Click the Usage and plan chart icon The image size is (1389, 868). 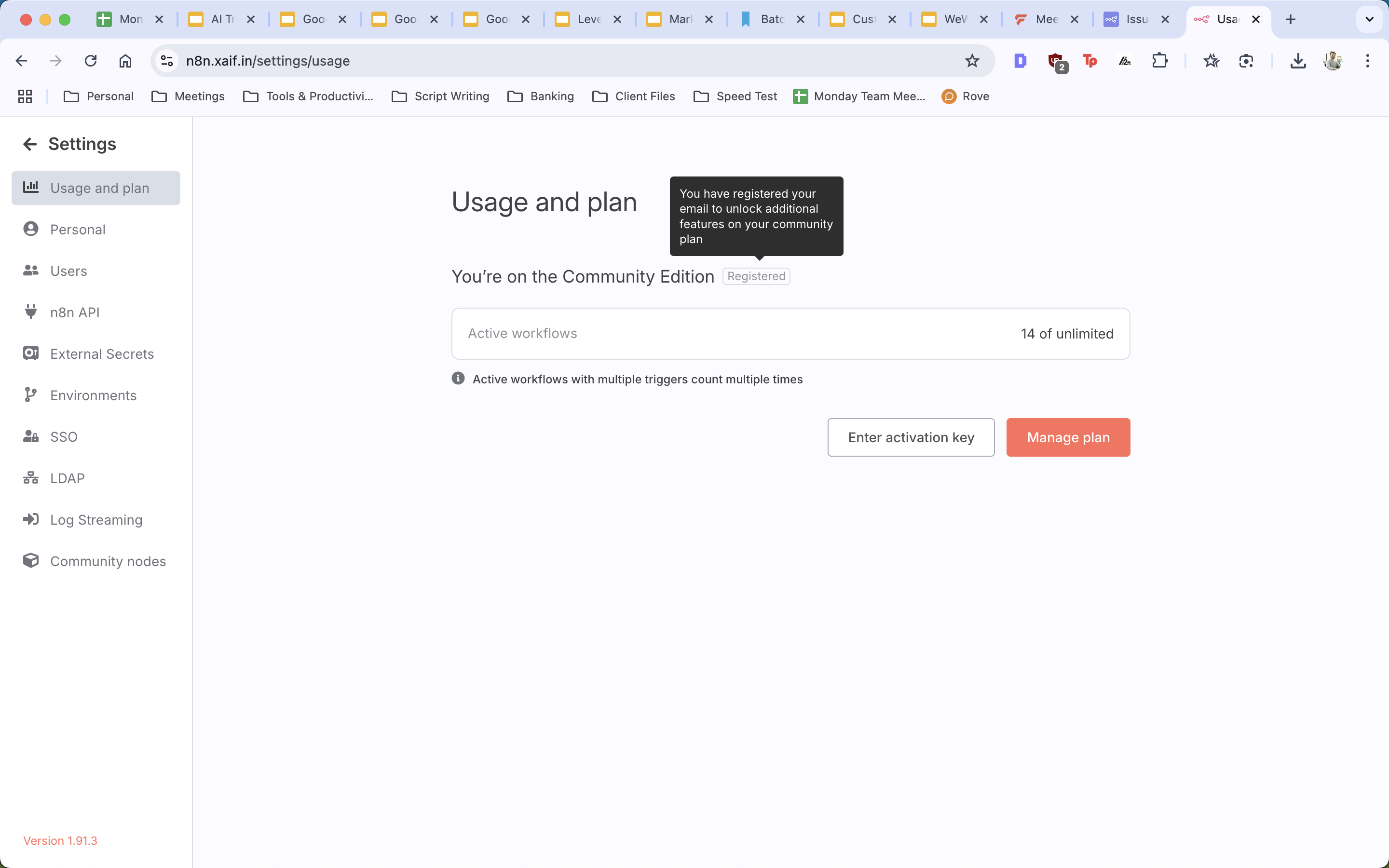click(x=30, y=187)
